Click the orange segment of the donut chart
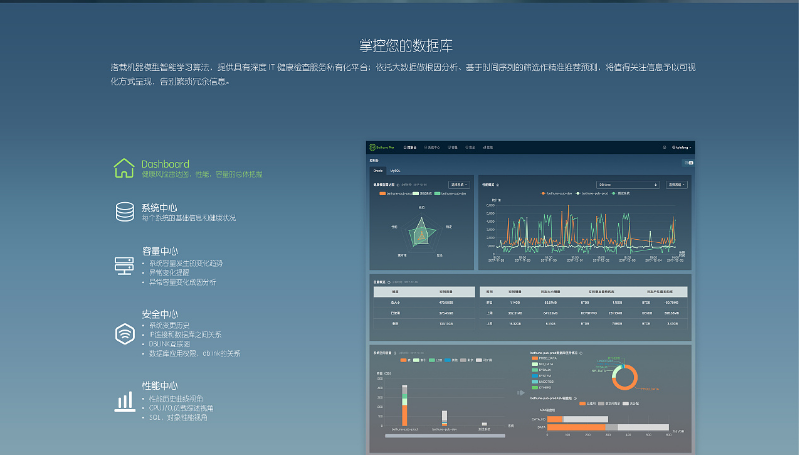This screenshot has height=455, width=800. point(632,379)
